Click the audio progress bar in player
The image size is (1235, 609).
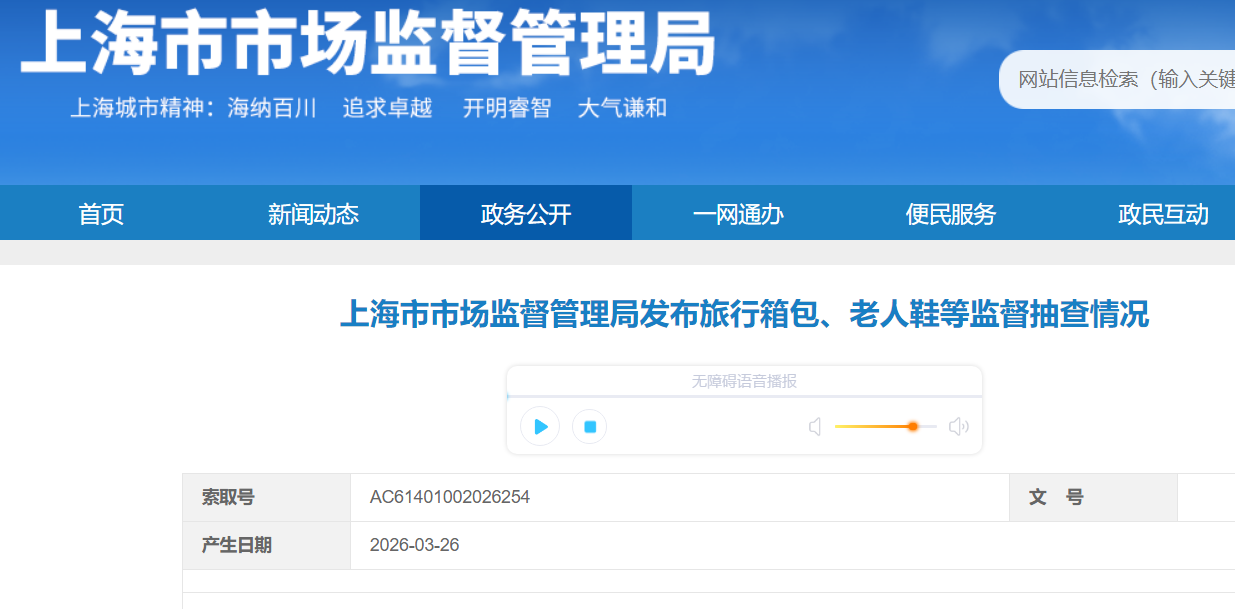pyautogui.click(x=744, y=397)
